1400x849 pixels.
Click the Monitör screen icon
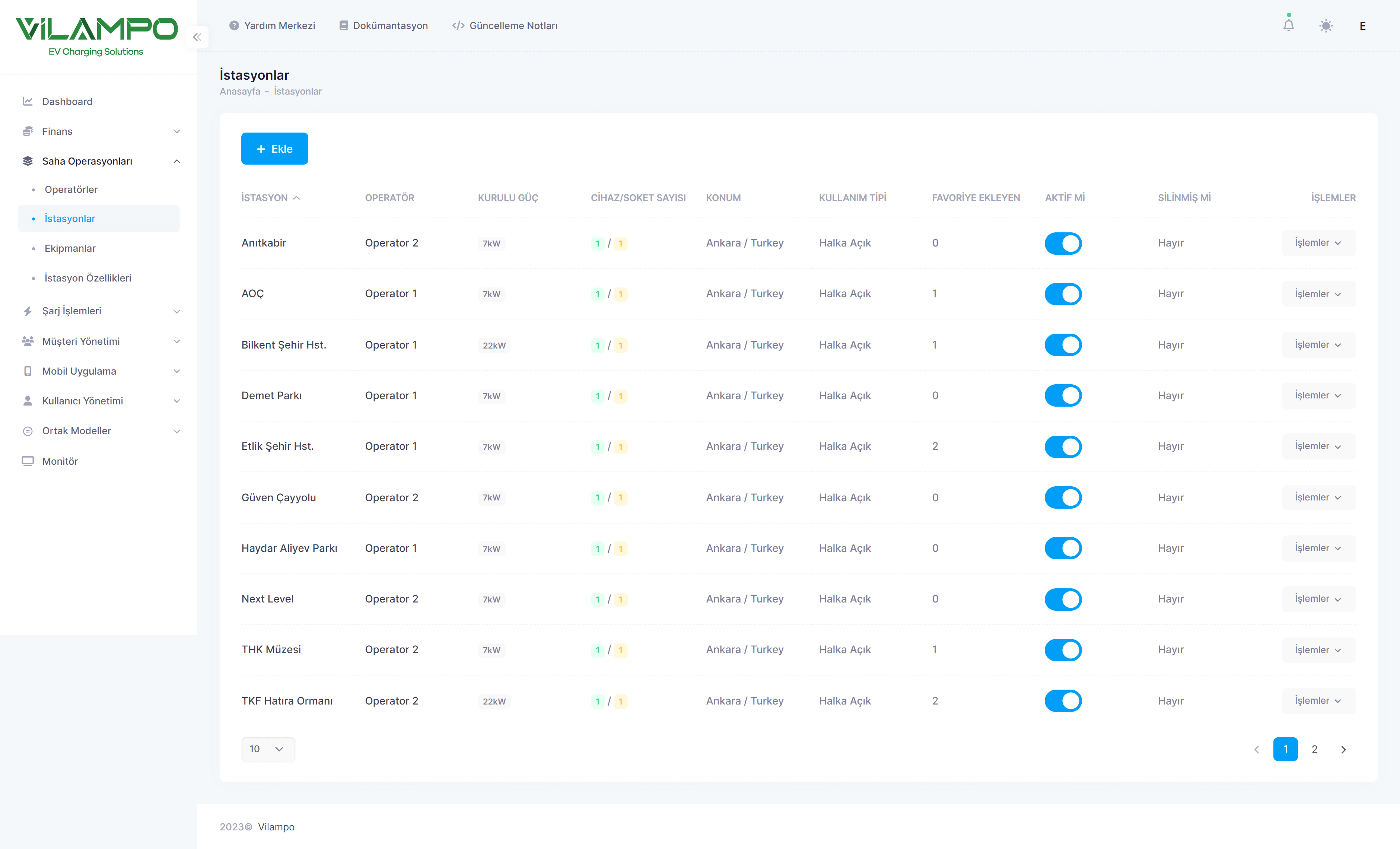click(x=27, y=461)
